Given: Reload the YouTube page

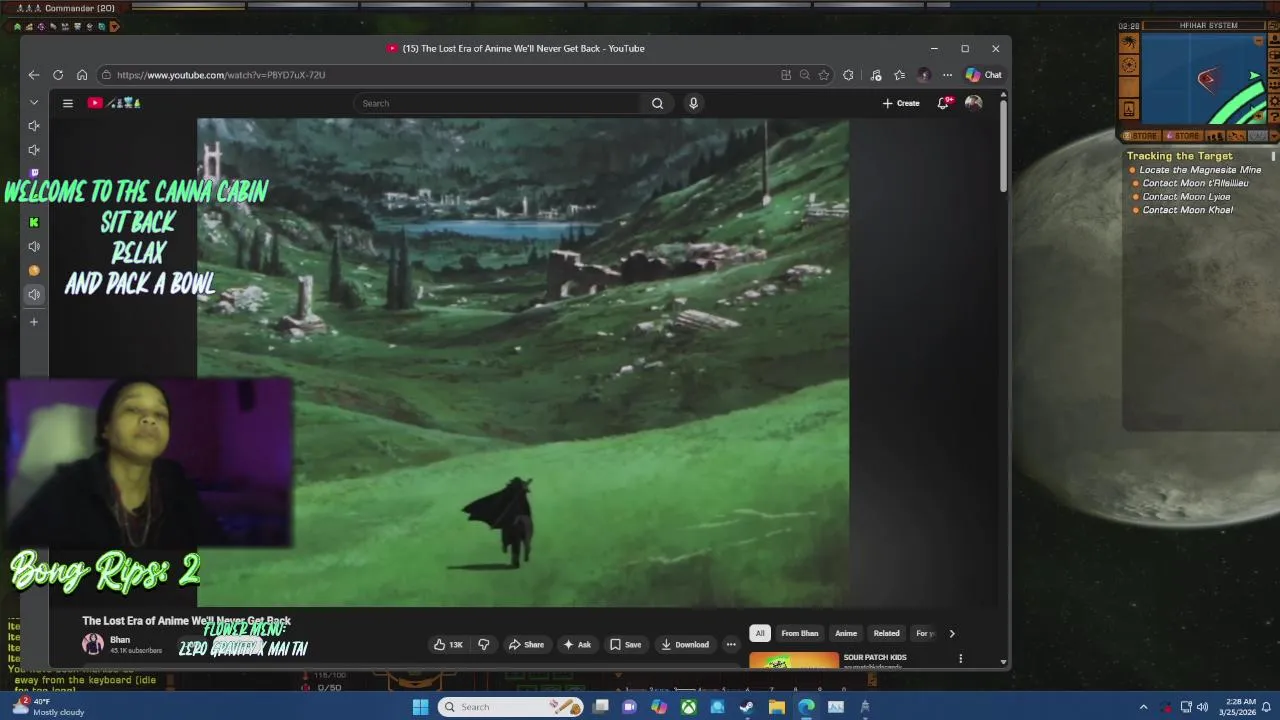Looking at the screenshot, I should point(58,75).
